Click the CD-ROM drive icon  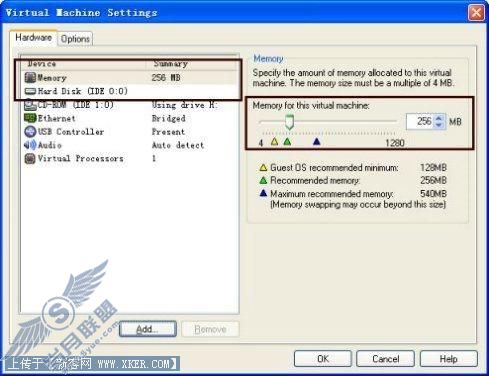30,105
